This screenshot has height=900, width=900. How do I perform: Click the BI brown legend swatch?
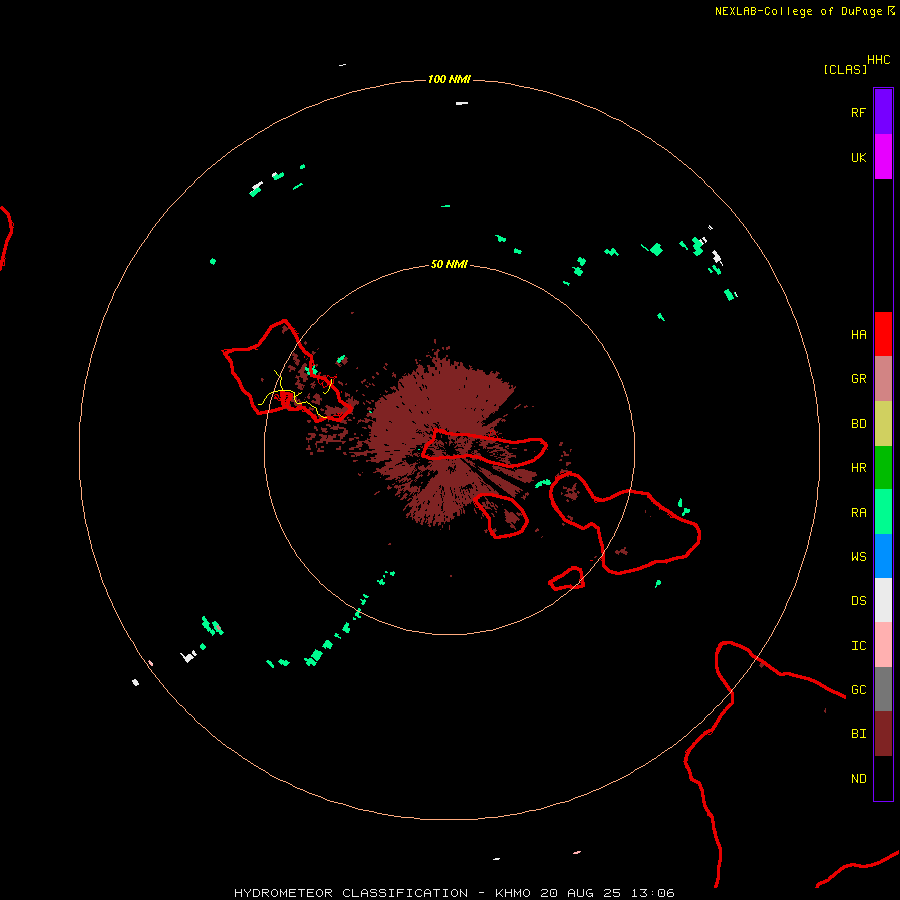[883, 734]
